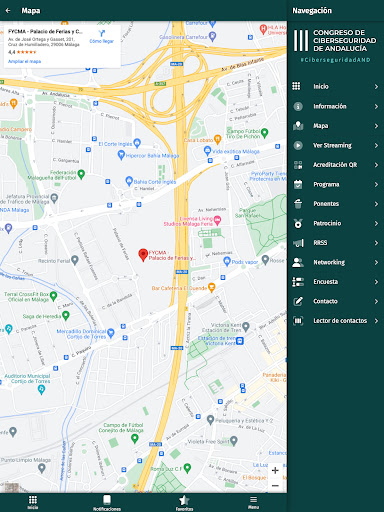
Task: Click the red FYCMA map pin
Action: point(143,255)
